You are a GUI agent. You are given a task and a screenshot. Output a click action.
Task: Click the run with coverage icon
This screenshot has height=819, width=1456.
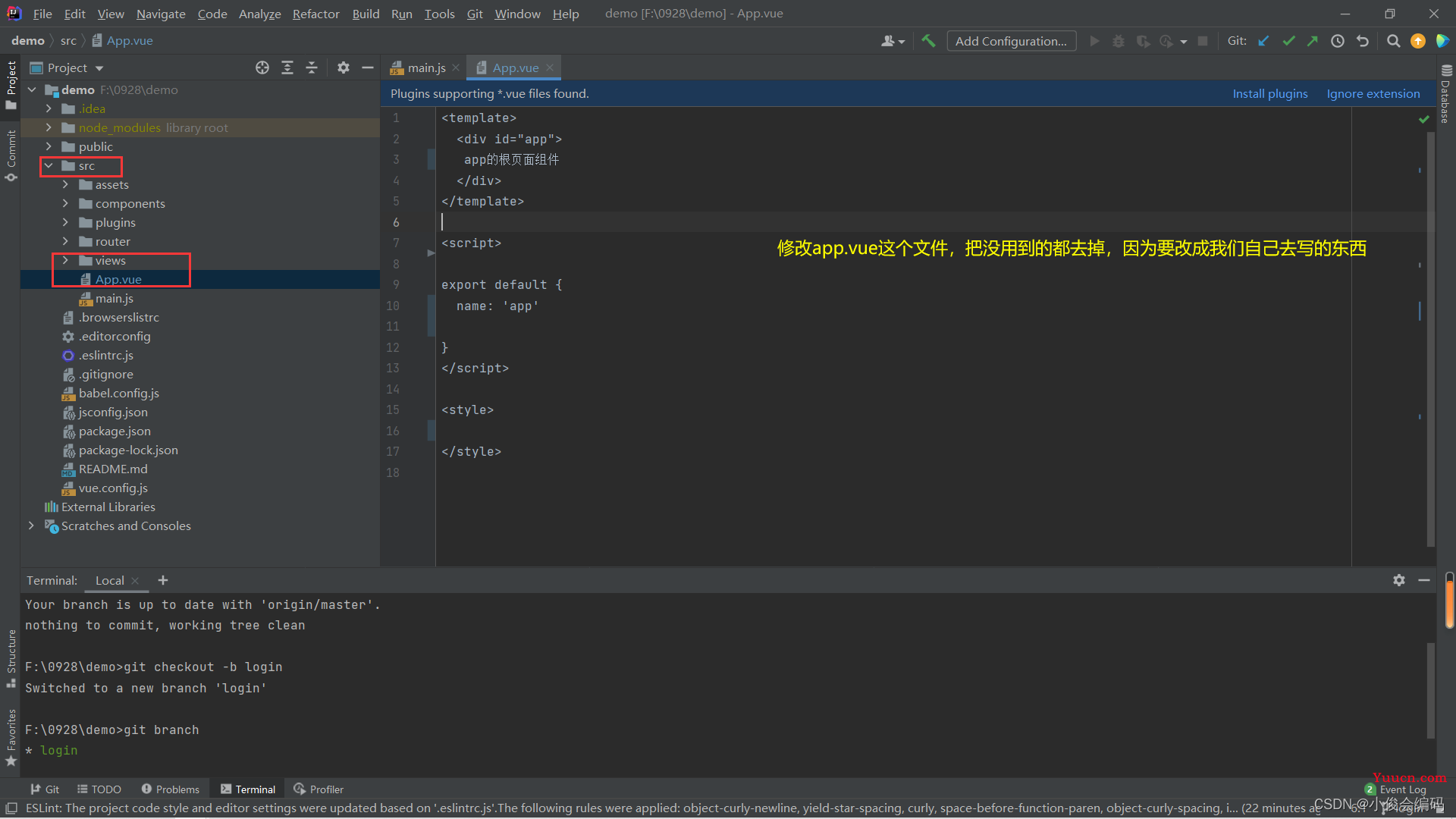pyautogui.click(x=1143, y=41)
